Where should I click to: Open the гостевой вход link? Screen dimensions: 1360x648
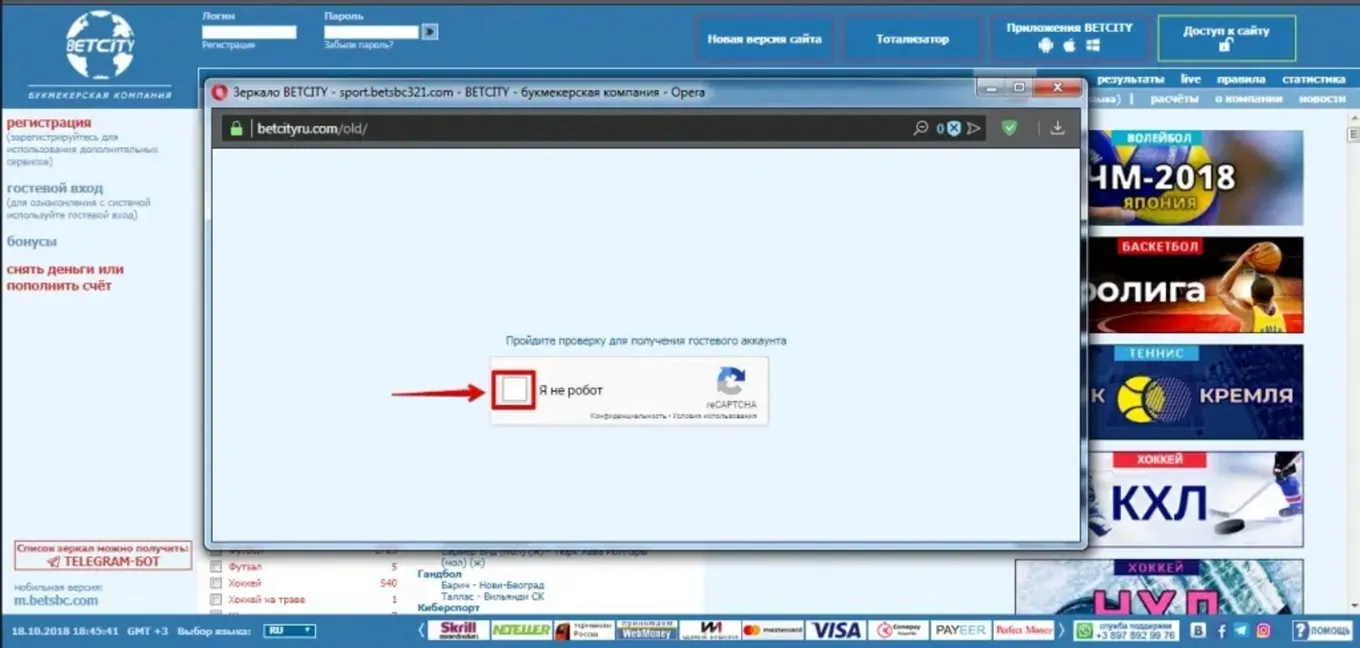tap(55, 188)
